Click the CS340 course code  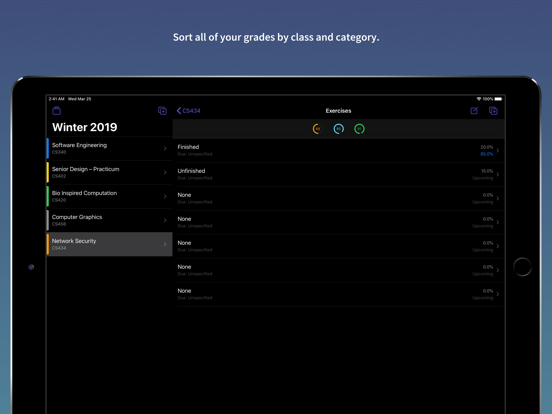coord(59,152)
